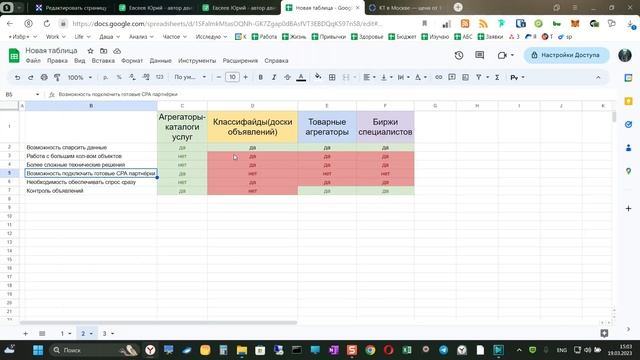Viewport: 640px width, 360px height.
Task: Open the zoom 100% dropdown
Action: coord(80,77)
